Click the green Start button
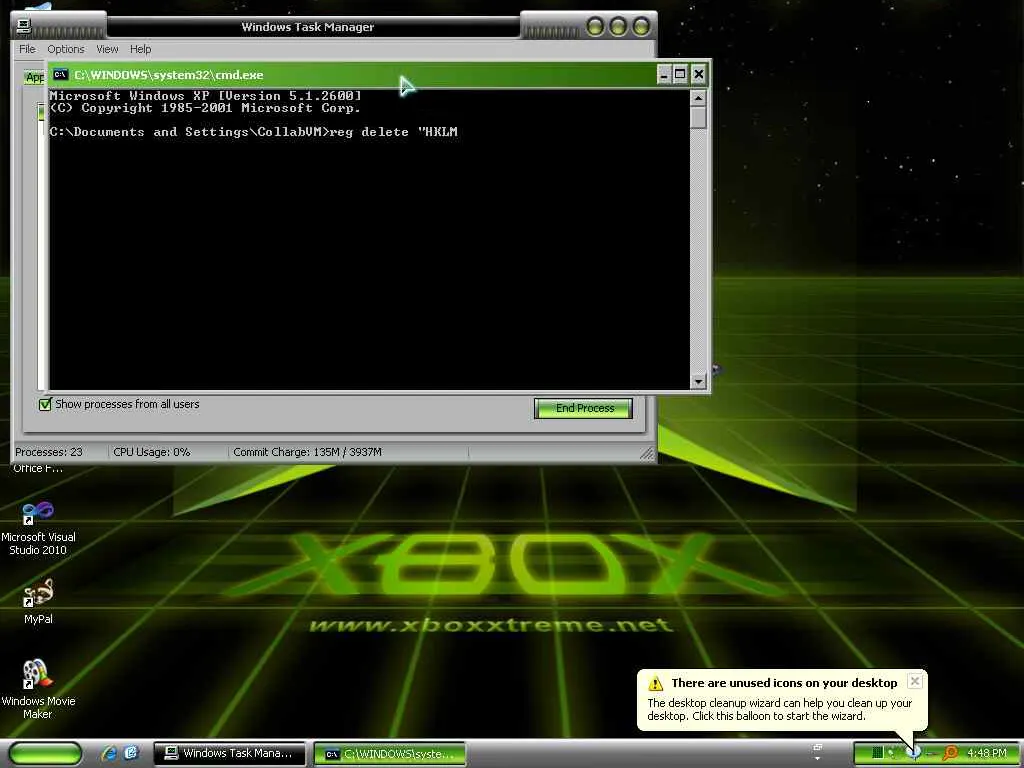1024x768 pixels. tap(45, 753)
